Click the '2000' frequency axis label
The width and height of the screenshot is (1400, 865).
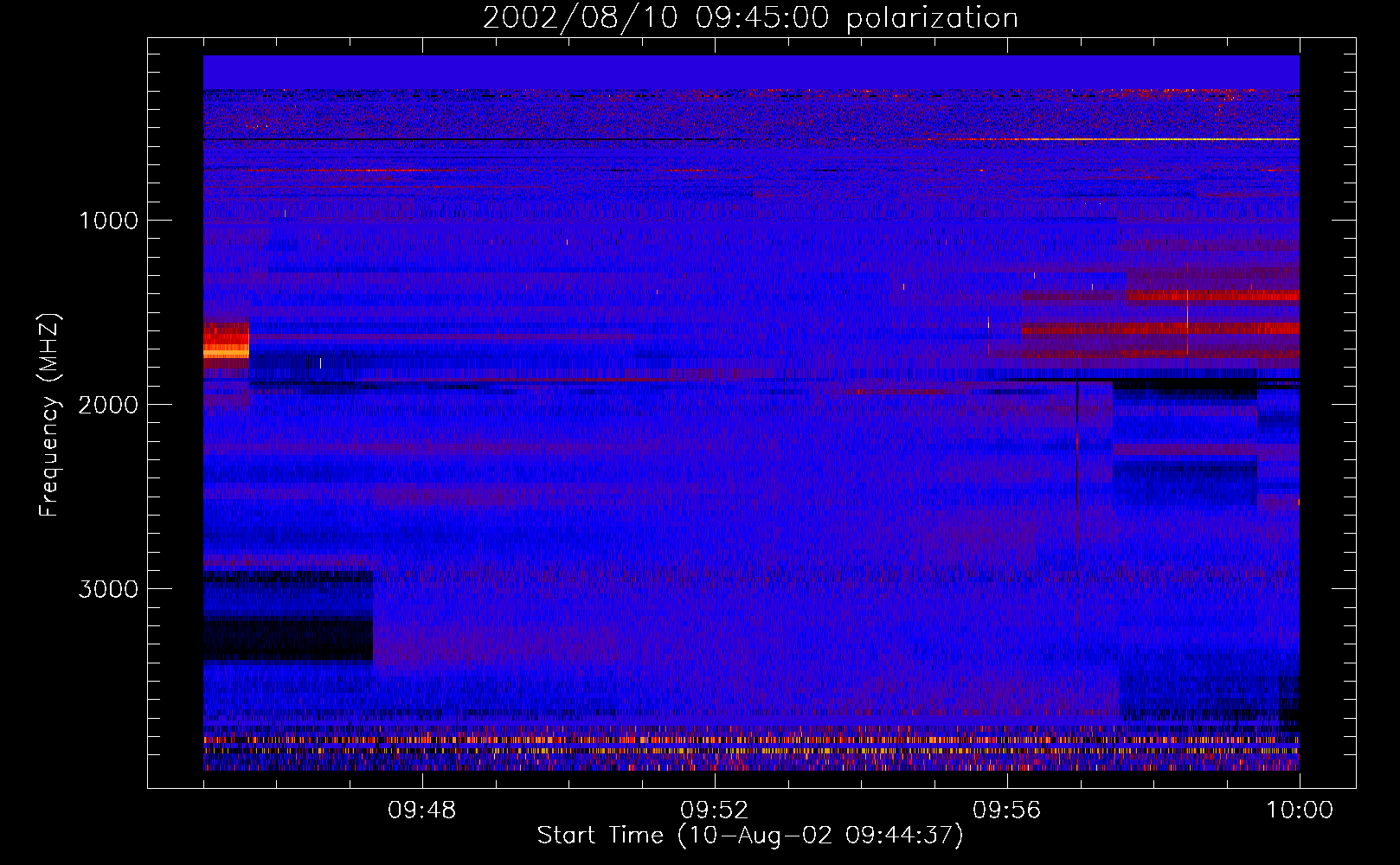coord(108,405)
